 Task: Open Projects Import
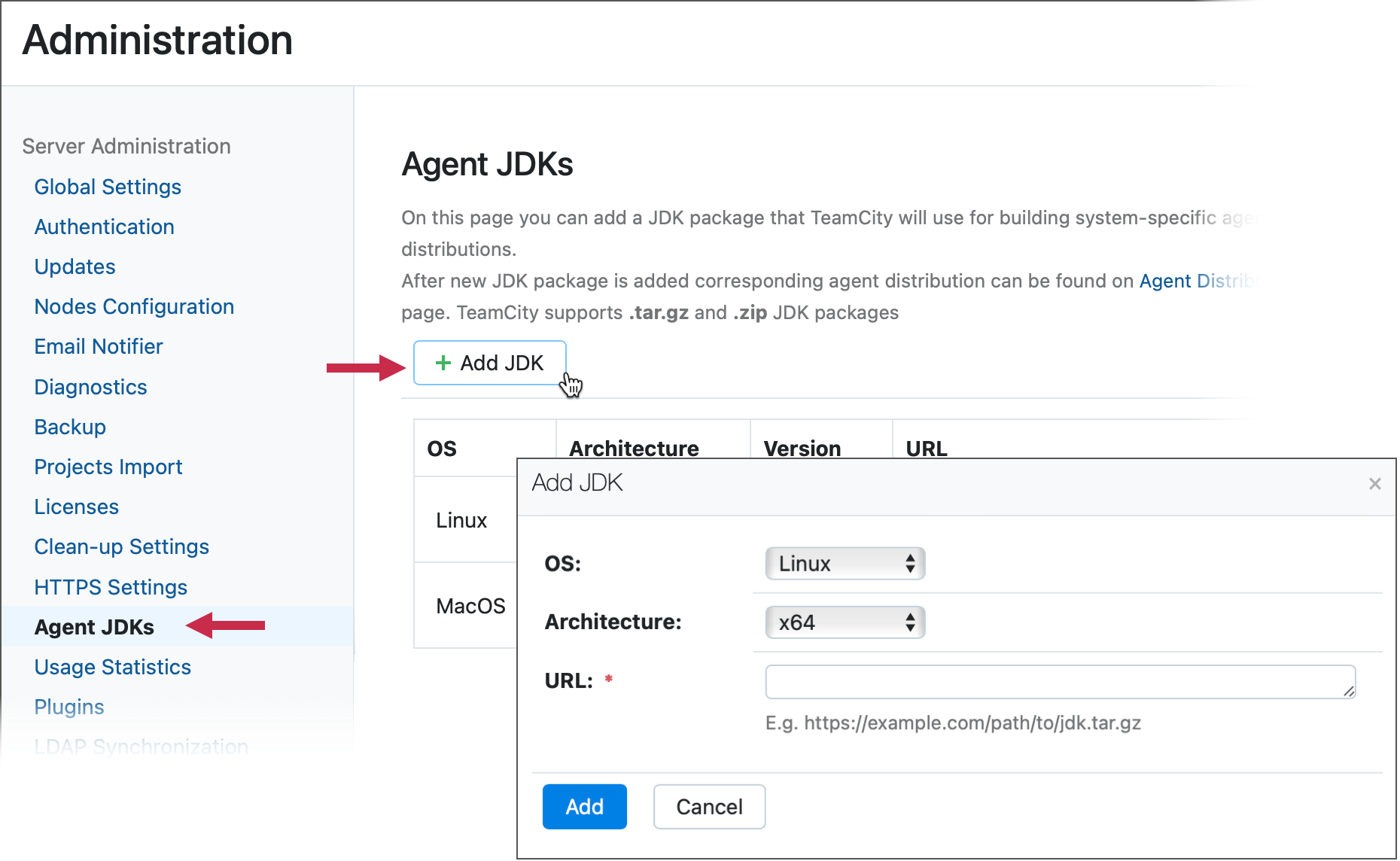click(108, 467)
